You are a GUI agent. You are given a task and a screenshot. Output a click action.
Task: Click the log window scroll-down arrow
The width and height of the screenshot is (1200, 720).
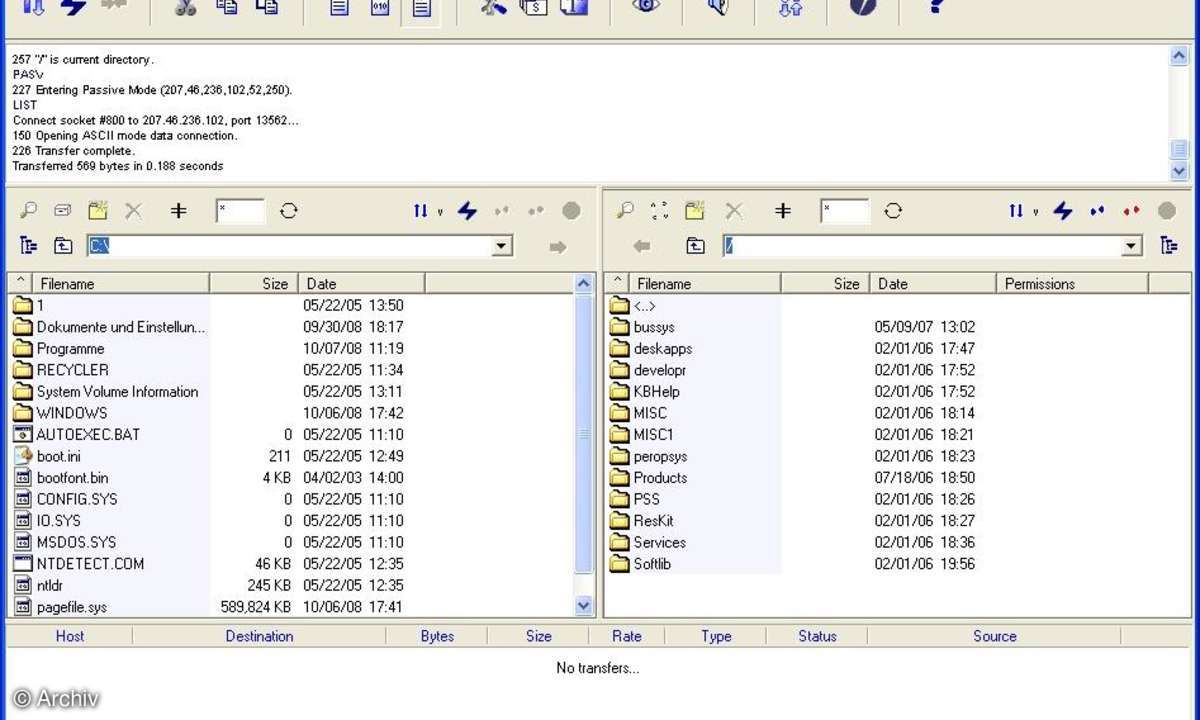(x=1179, y=171)
